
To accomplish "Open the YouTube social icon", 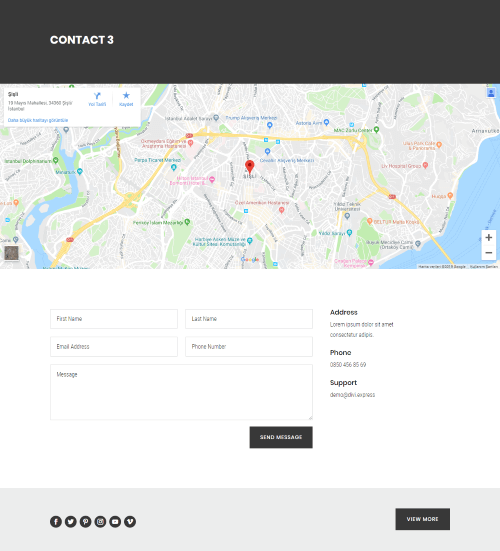I will pos(115,521).
